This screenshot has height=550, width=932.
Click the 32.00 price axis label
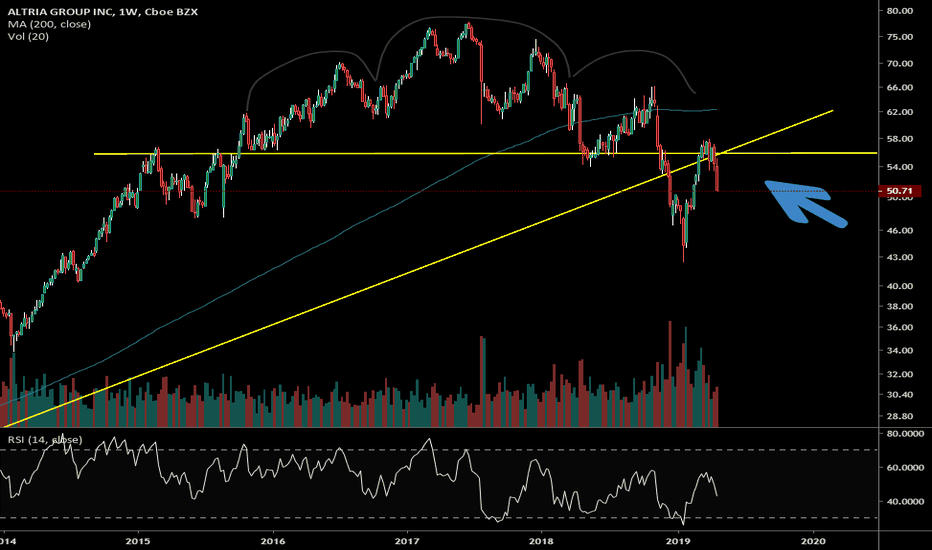[x=899, y=375]
